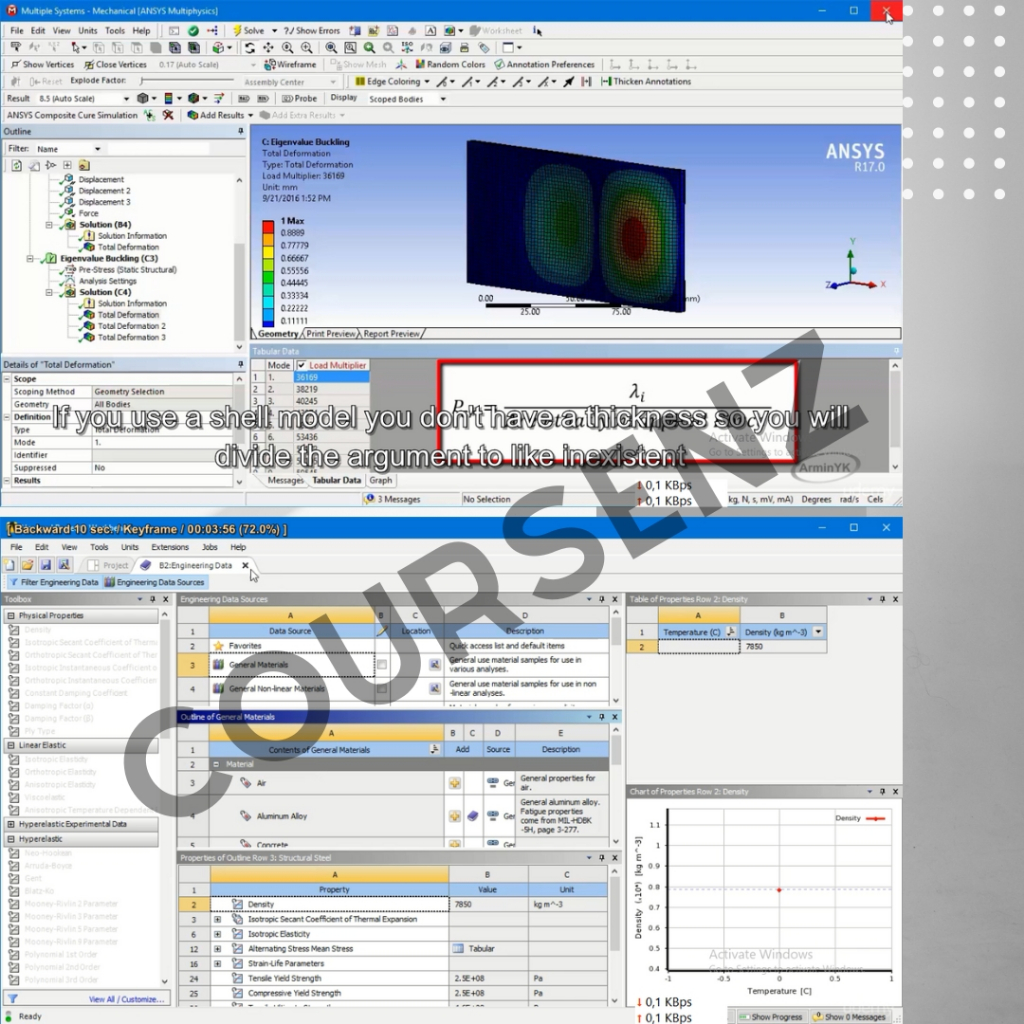
Task: Open the Scoped Bodies display dropdown
Action: point(443,99)
